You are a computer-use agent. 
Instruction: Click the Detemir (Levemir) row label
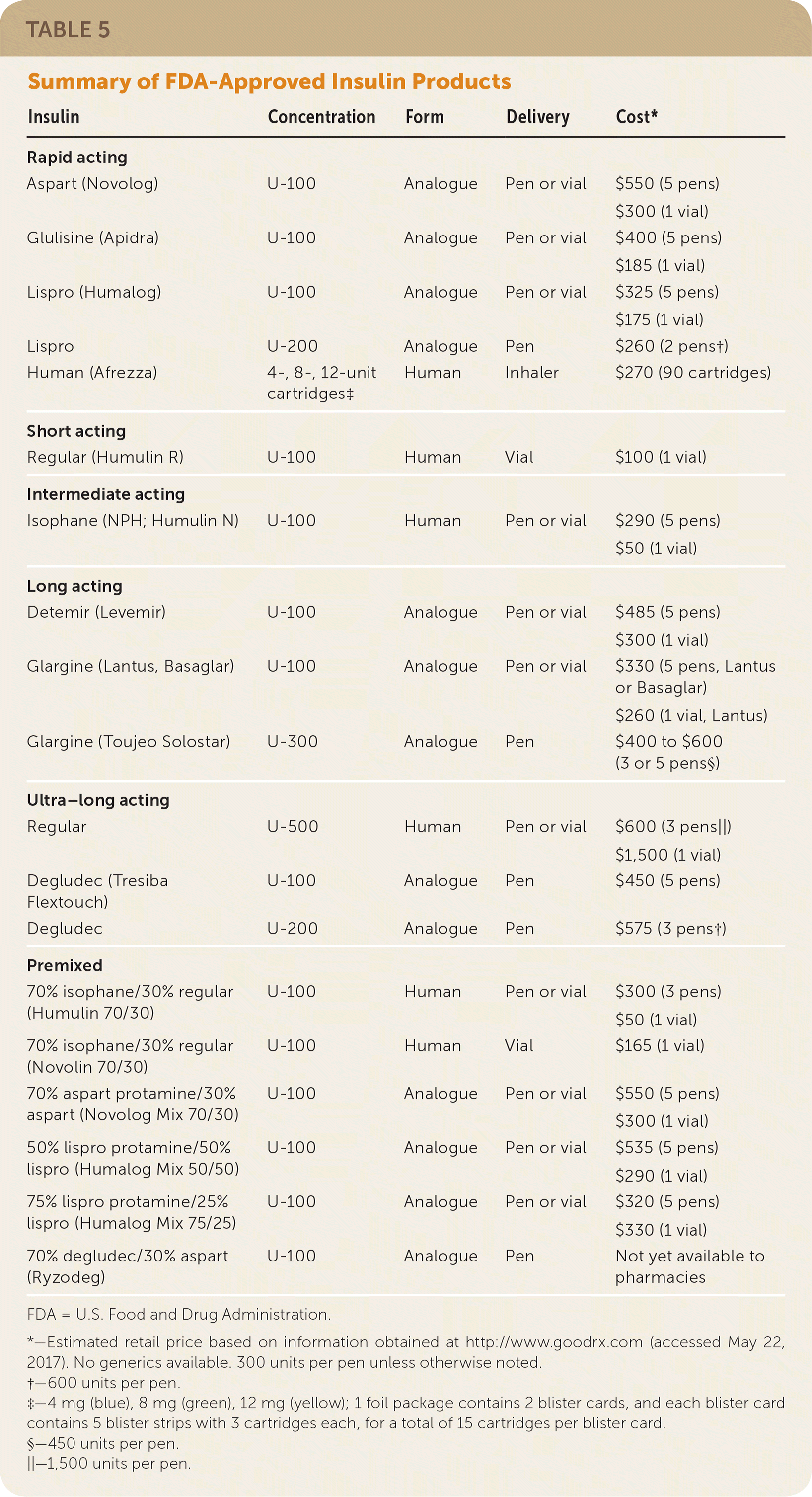[96, 612]
